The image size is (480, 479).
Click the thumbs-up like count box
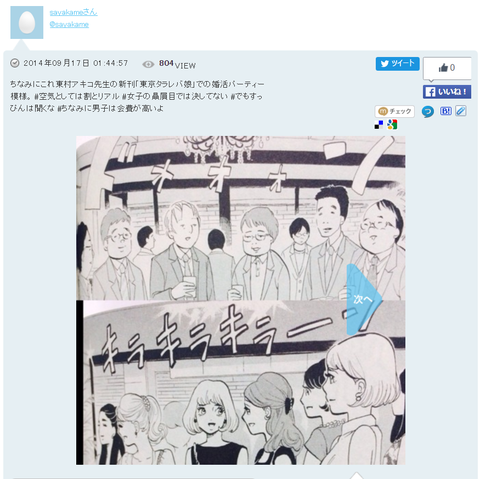[447, 68]
